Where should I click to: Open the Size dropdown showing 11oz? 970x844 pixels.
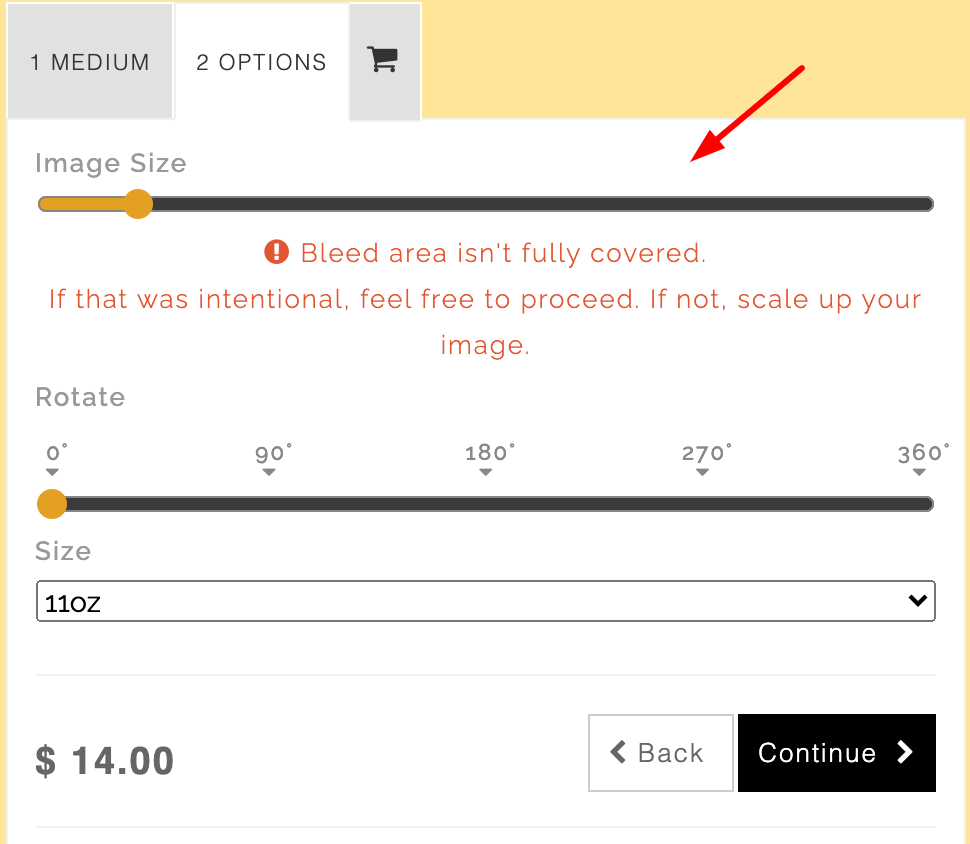(x=485, y=601)
